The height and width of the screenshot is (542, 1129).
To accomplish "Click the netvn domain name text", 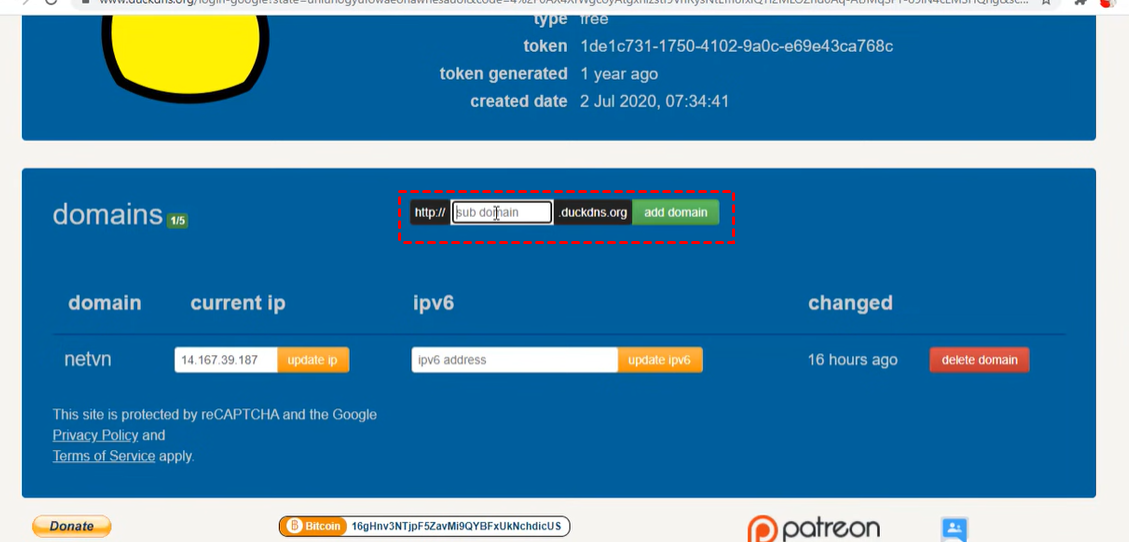I will click(88, 359).
